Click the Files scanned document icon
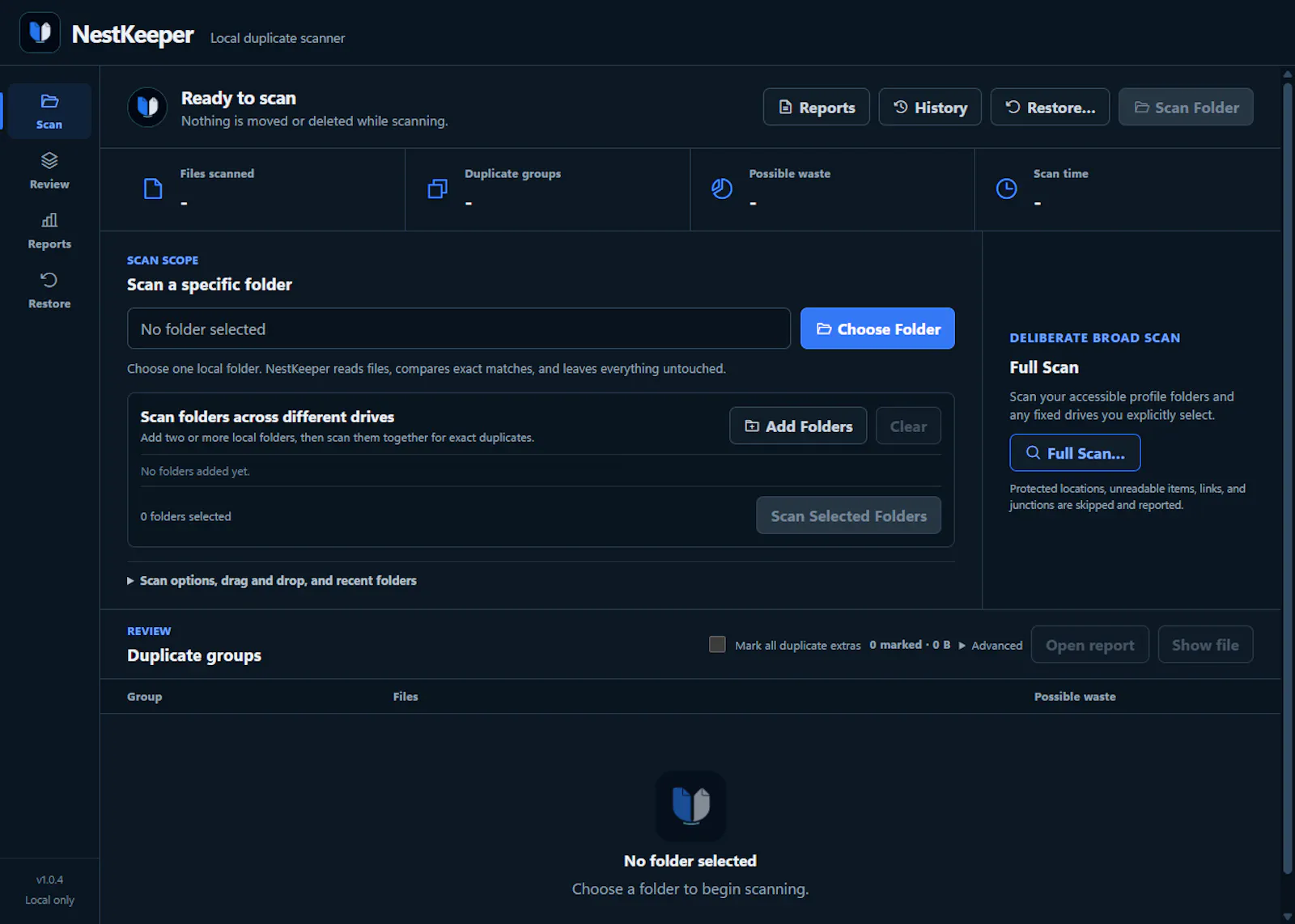 pos(153,189)
